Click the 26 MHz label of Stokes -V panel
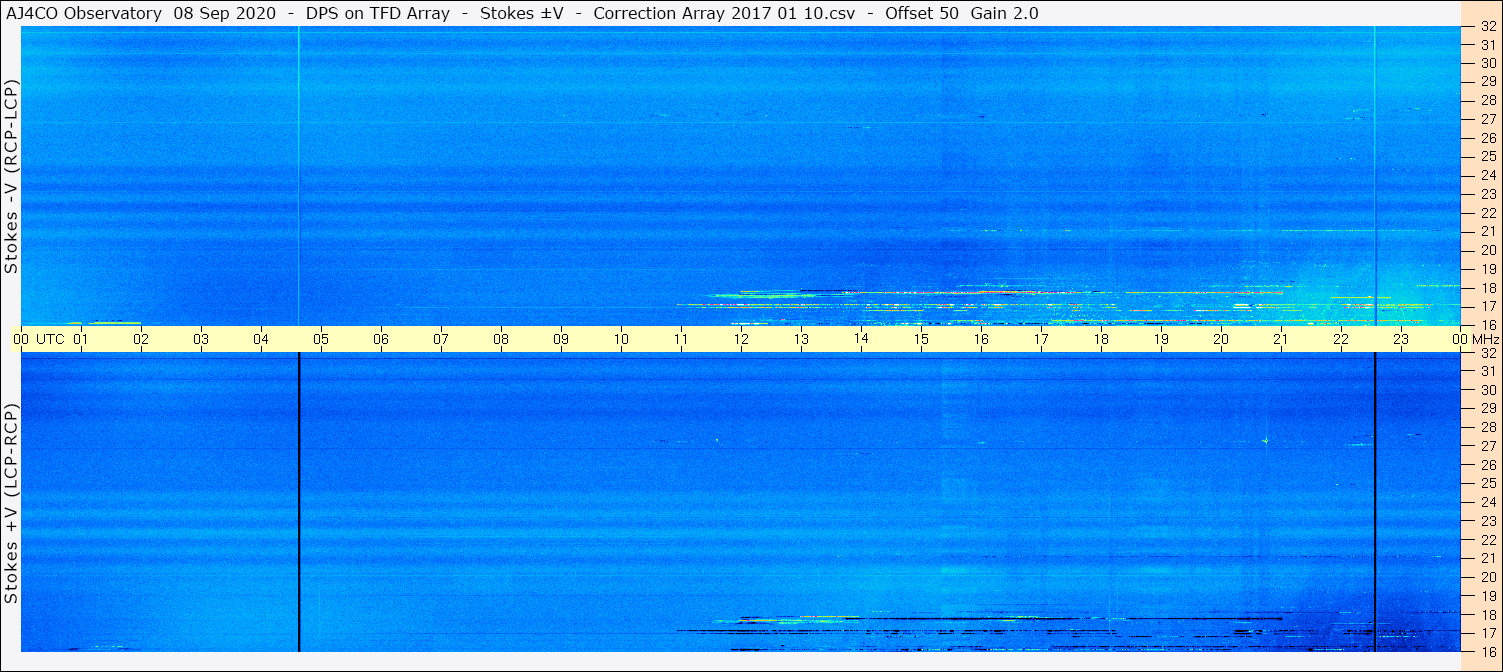 pos(1487,137)
